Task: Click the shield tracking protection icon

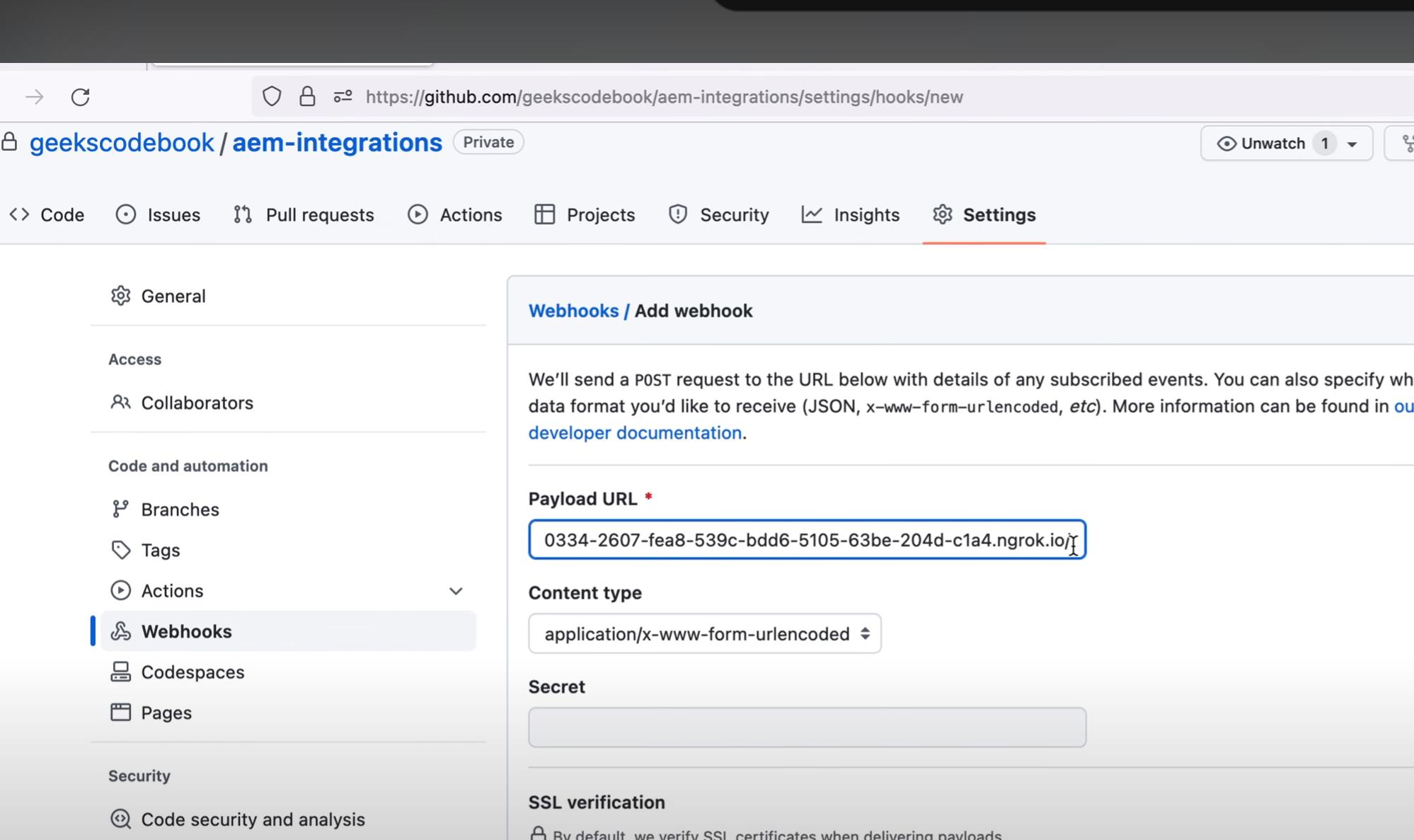Action: coord(272,96)
